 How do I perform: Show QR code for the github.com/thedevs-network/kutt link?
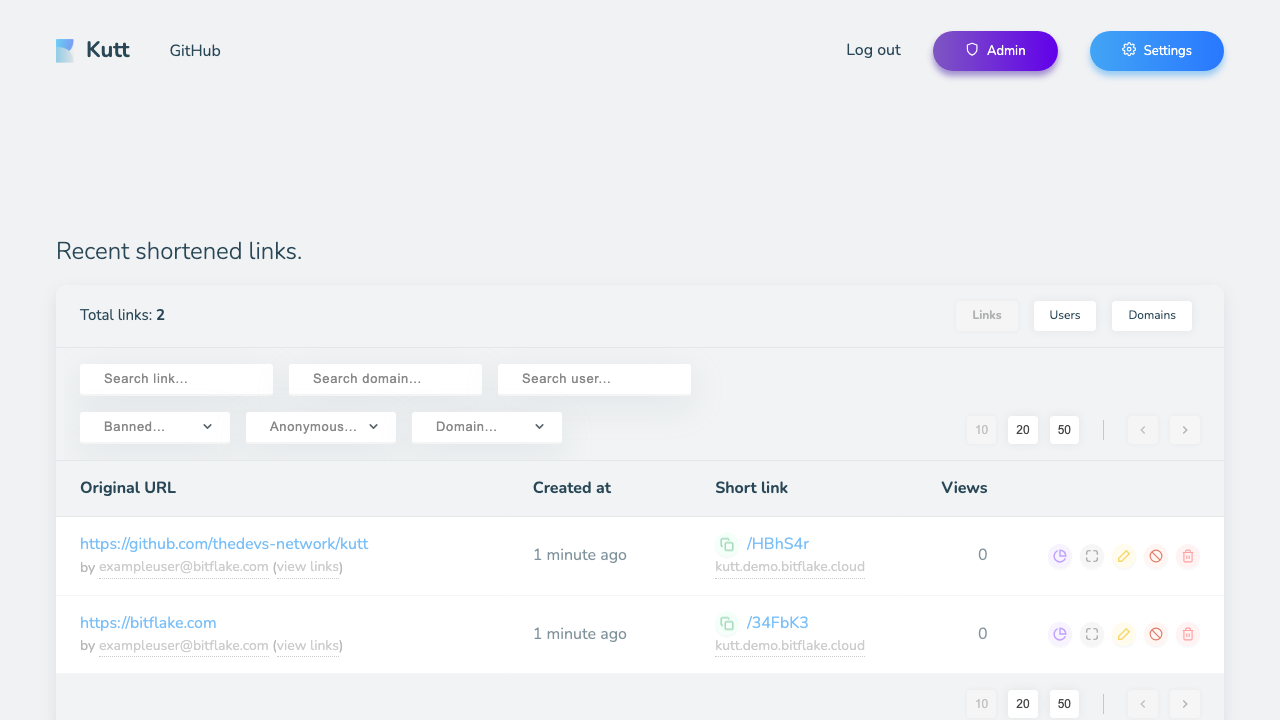pyautogui.click(x=1092, y=556)
